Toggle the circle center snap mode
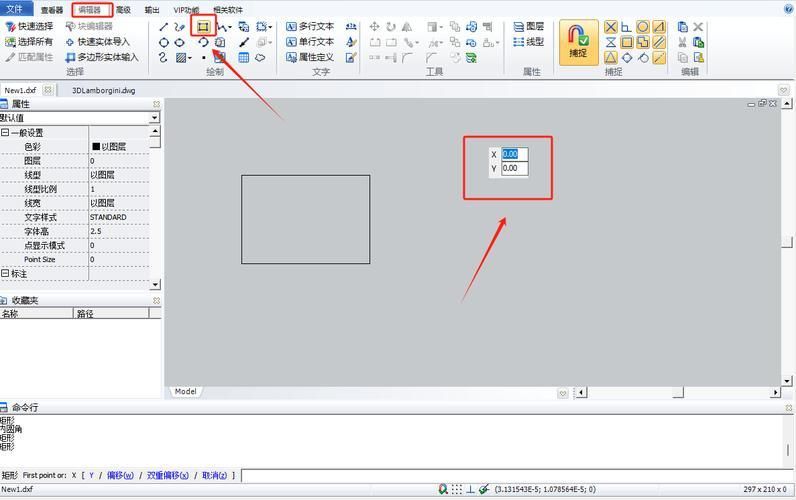Screen dimensions: 796x500 pos(643,27)
